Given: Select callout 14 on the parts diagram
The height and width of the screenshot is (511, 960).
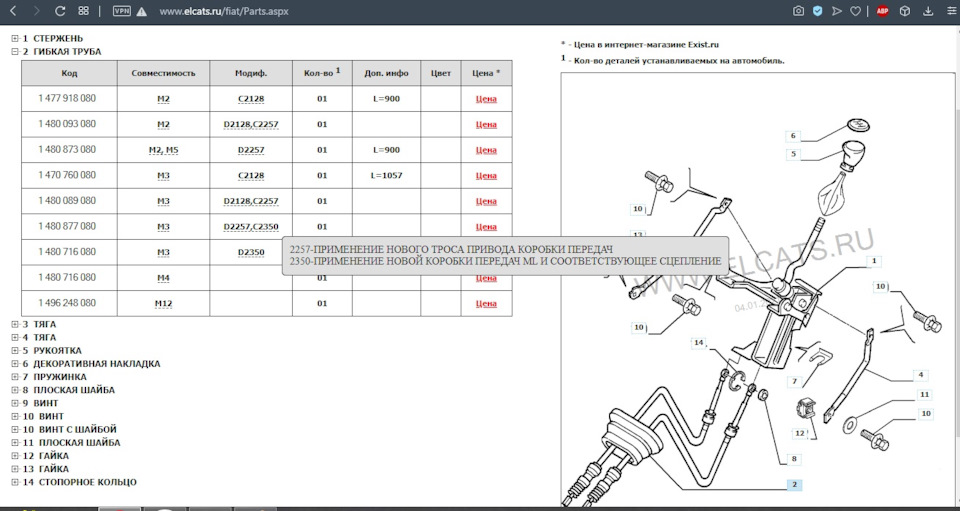Looking at the screenshot, I should point(699,343).
